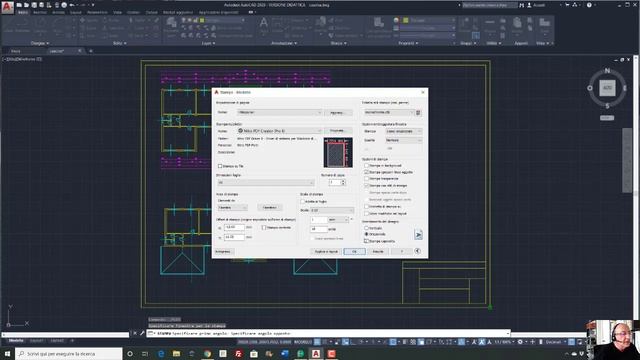This screenshot has height=360, width=640.
Task: Toggle Stampa trasparenza checkbox
Action: pos(366,178)
